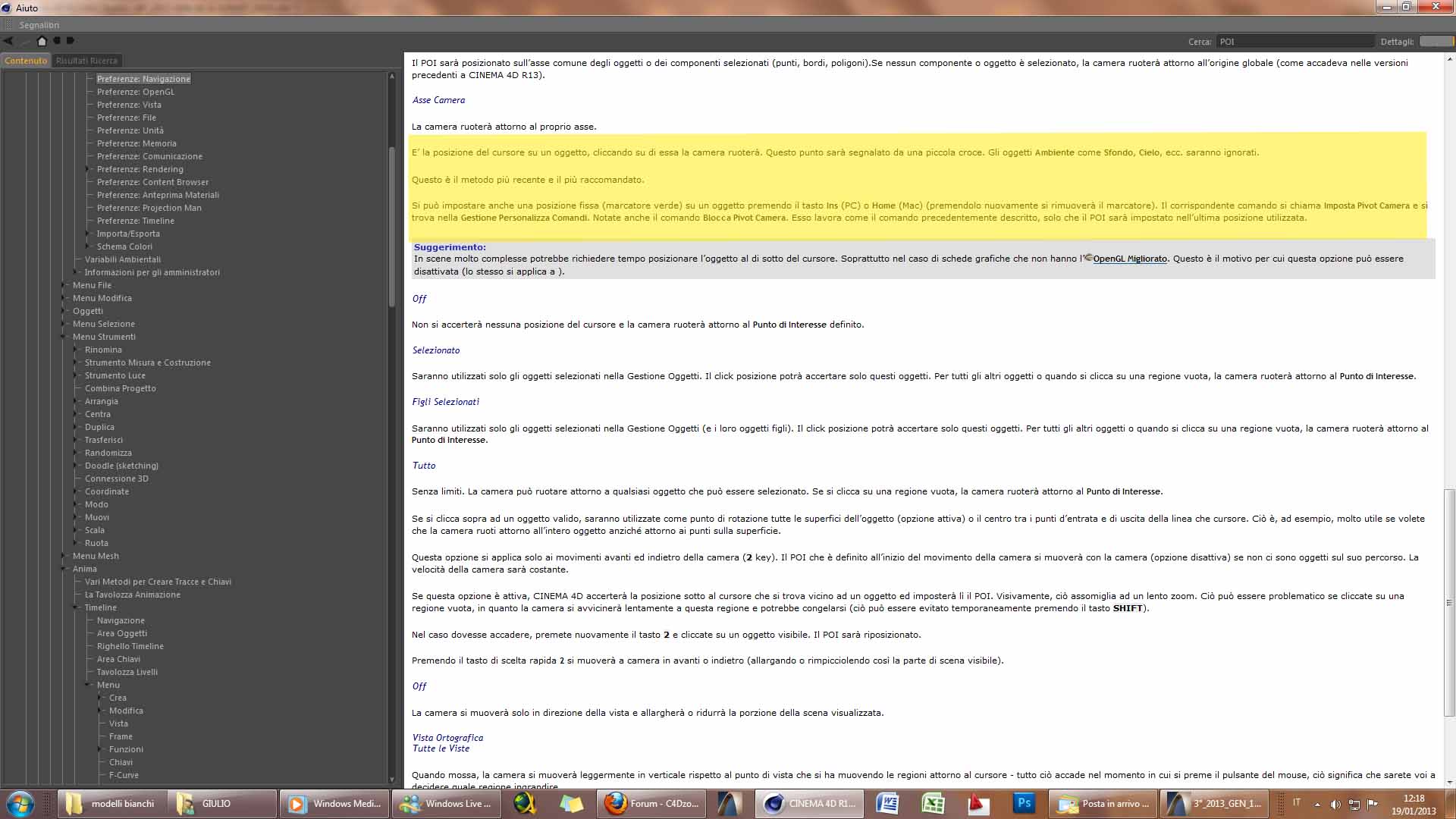Follow the OpenGL Migliorato link
1456x819 pixels.
(1129, 259)
